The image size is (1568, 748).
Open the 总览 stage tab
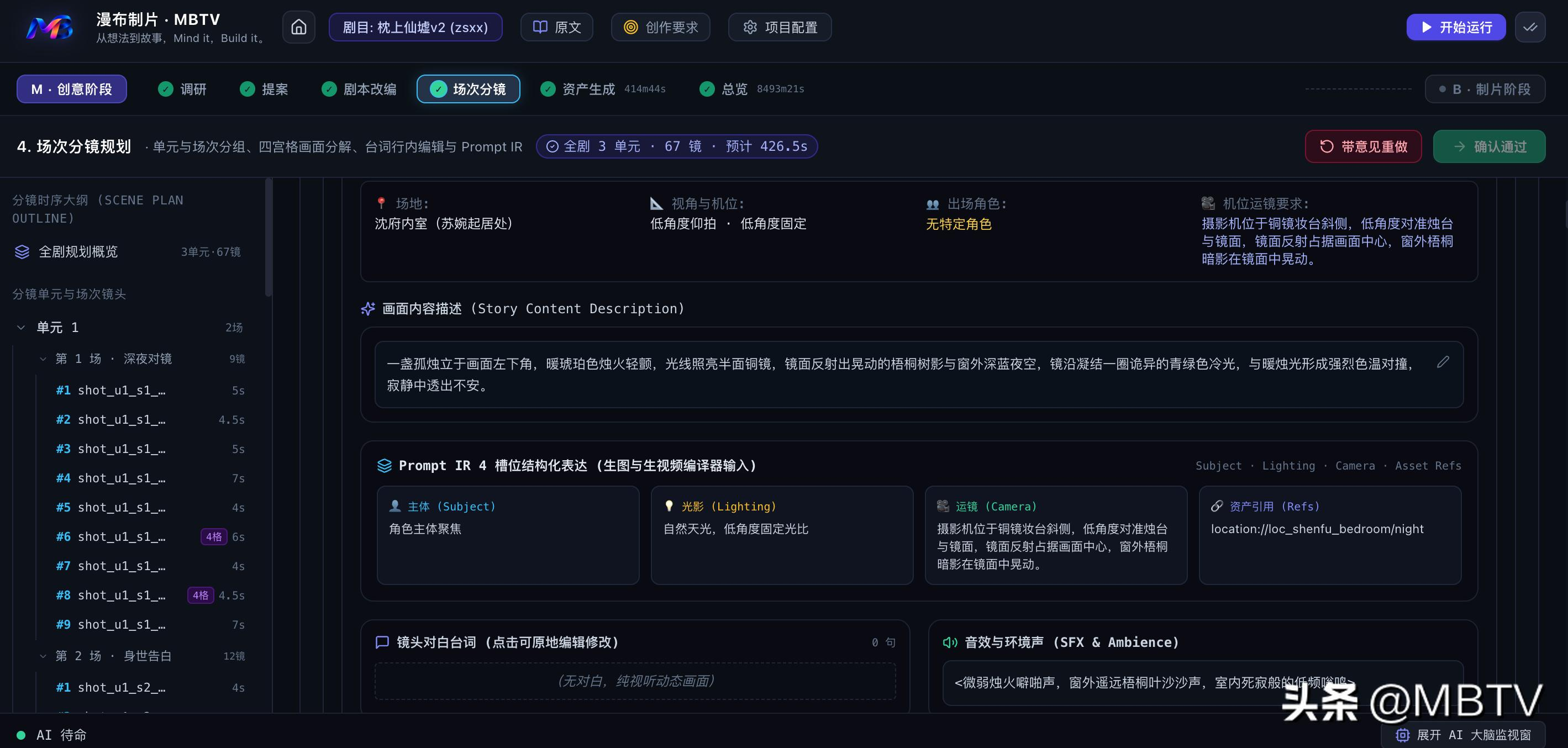tap(752, 89)
